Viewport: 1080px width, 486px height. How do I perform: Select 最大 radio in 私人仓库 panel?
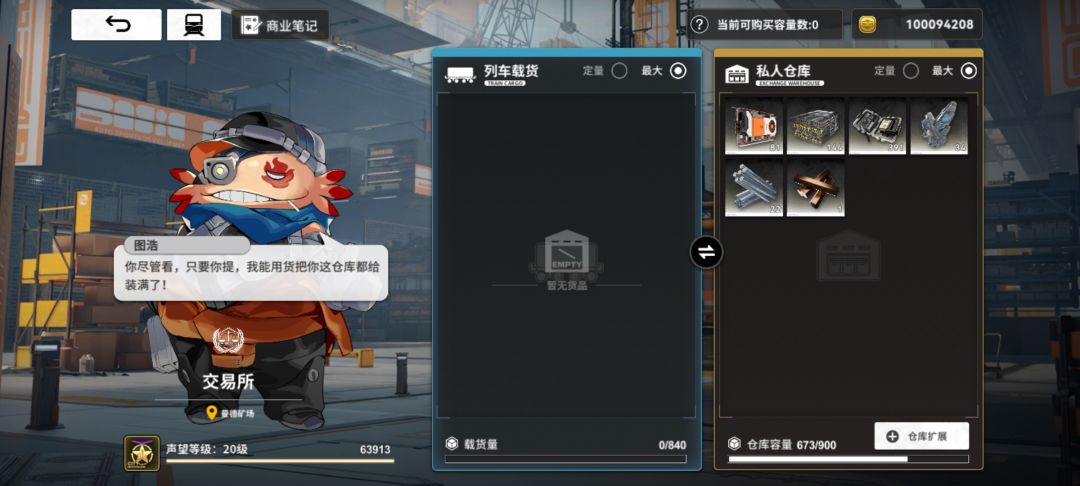pos(968,70)
